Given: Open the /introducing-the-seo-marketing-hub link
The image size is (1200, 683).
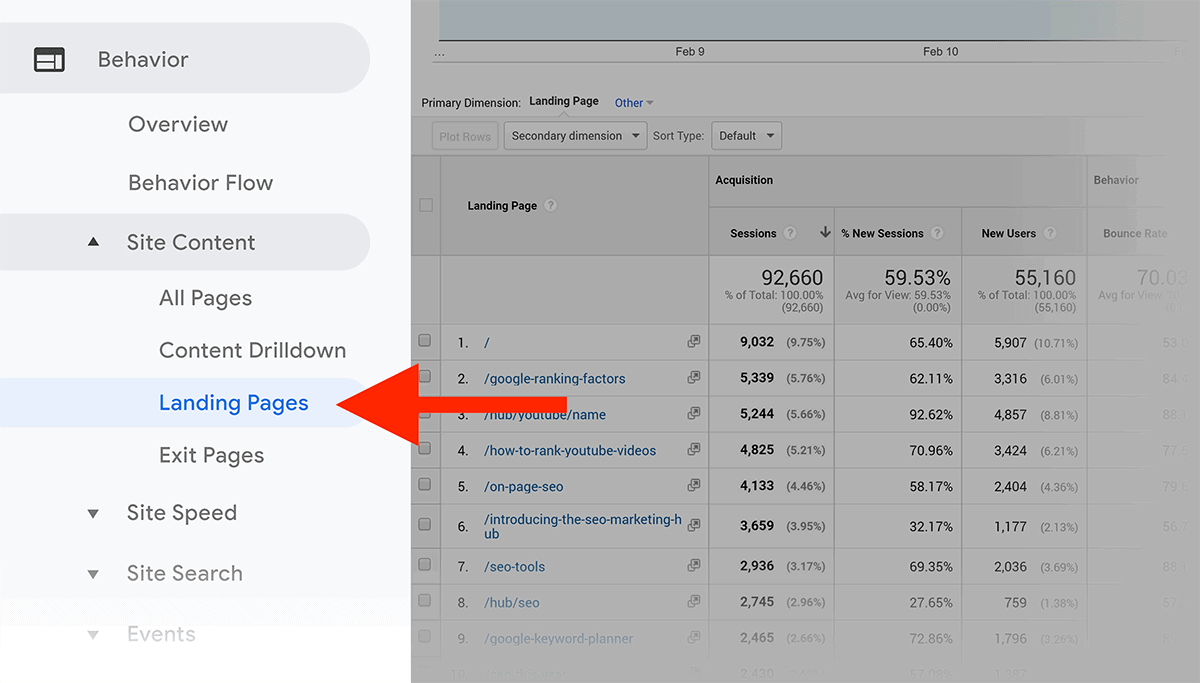Looking at the screenshot, I should click(x=583, y=527).
